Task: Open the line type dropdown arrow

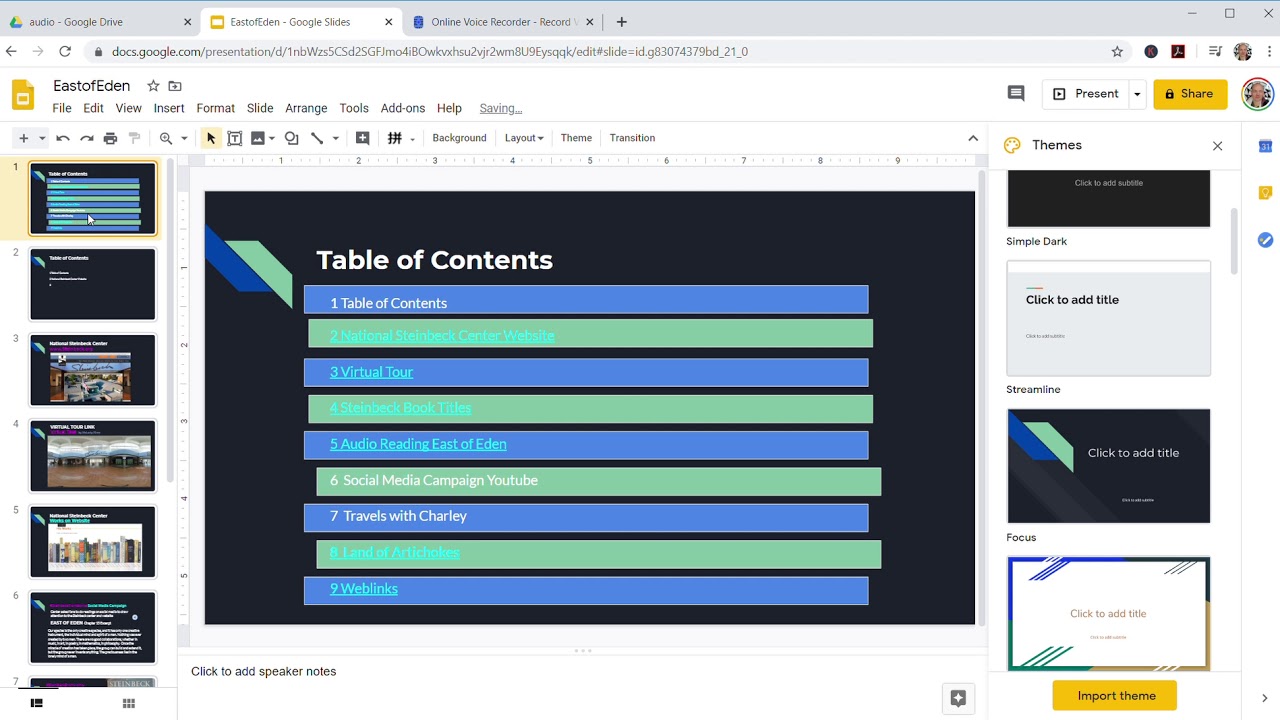Action: pyautogui.click(x=335, y=138)
